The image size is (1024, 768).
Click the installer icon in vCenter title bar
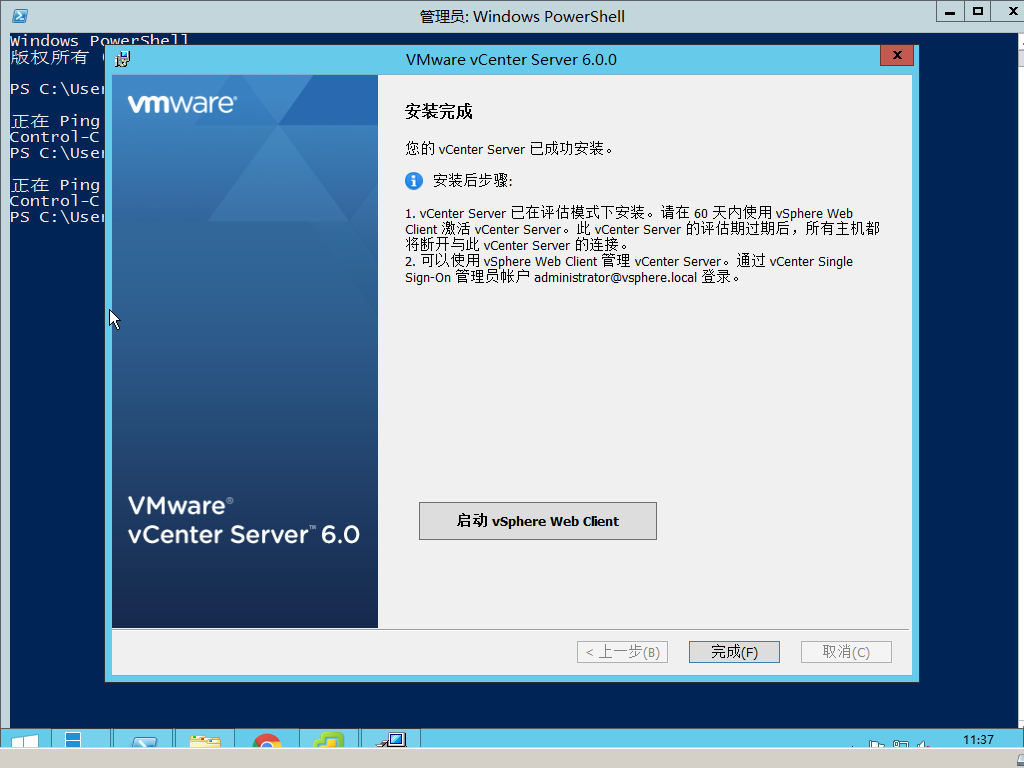coord(123,59)
